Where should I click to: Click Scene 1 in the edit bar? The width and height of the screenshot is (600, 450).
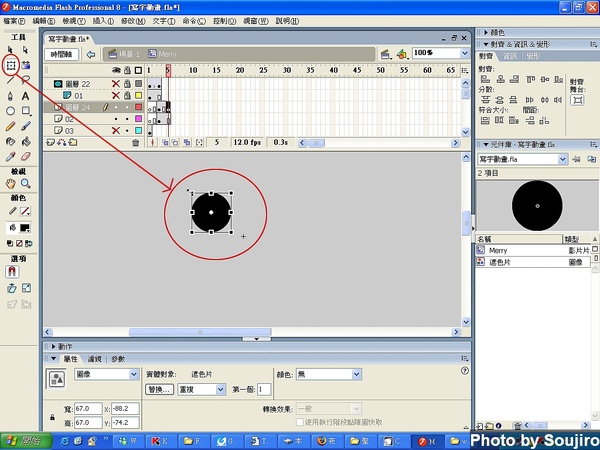(124, 54)
